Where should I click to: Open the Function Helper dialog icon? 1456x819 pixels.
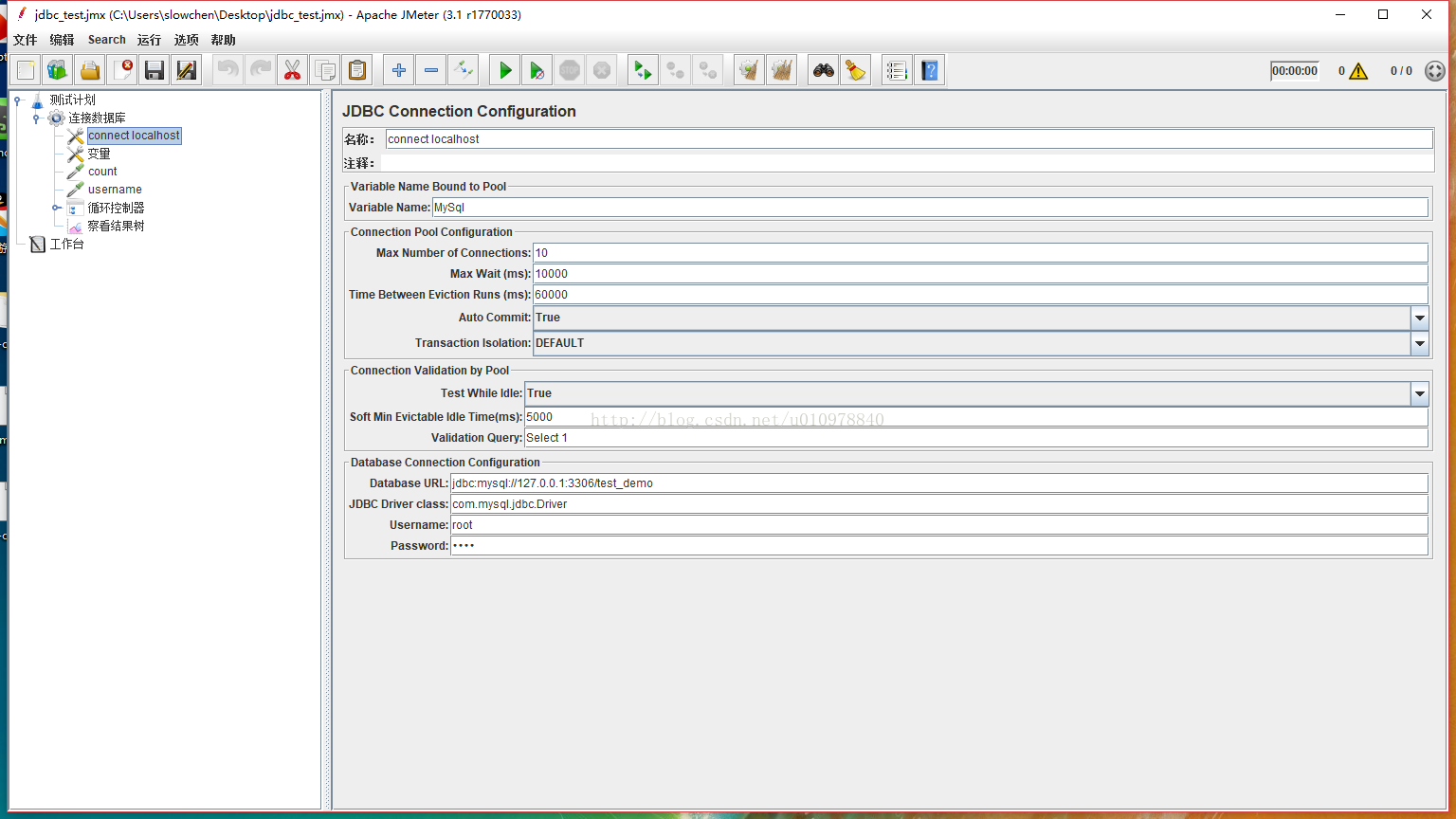[897, 70]
